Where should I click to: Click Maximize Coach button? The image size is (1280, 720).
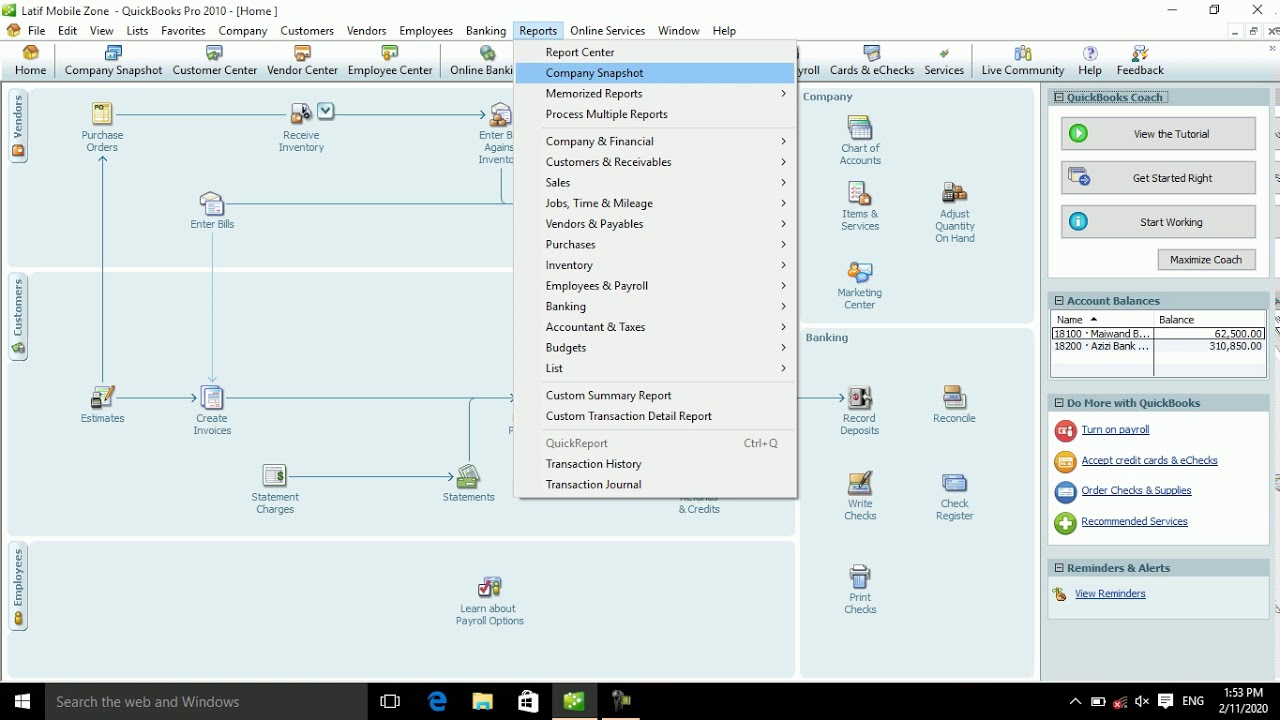pos(1206,260)
